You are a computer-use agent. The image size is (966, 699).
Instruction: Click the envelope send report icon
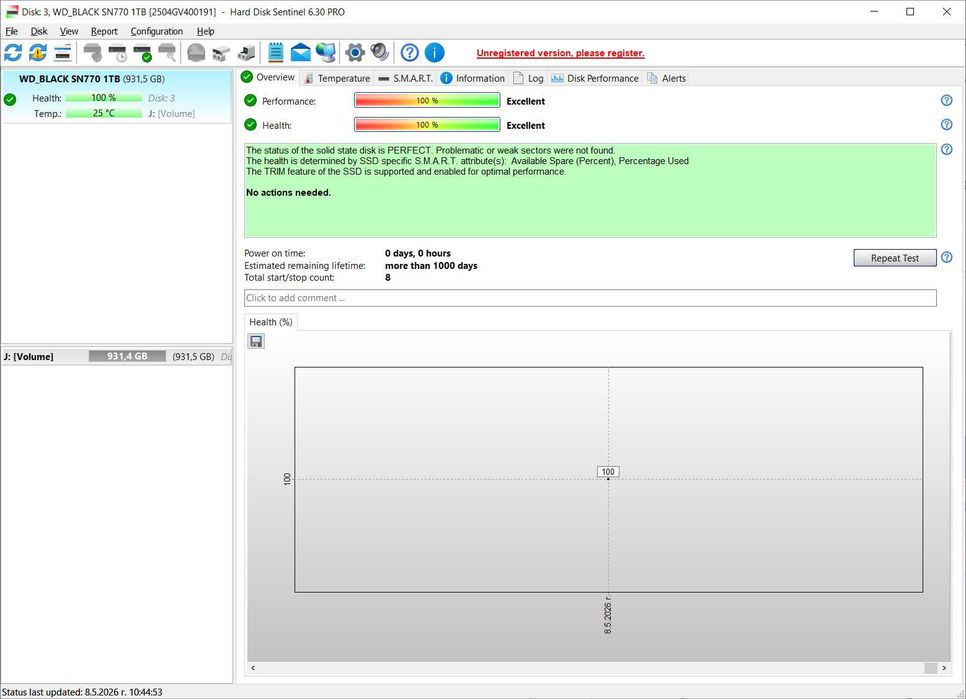point(301,53)
